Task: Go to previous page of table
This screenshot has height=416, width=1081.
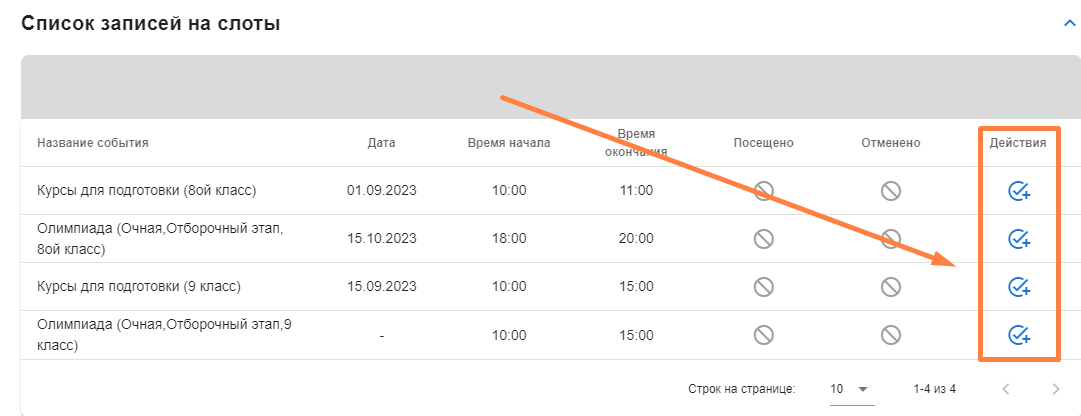Action: [1007, 389]
